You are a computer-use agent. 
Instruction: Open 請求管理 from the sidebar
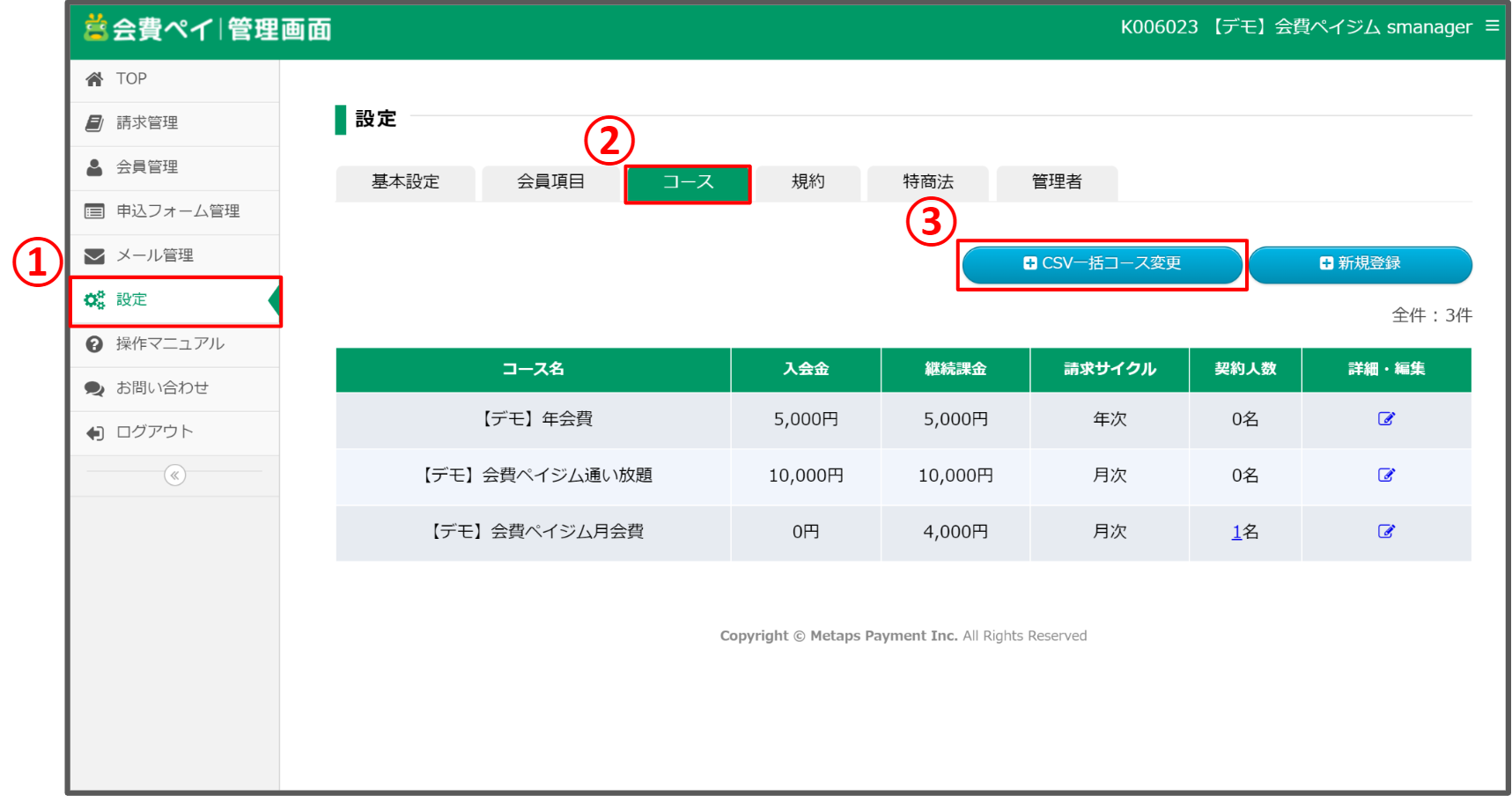[146, 123]
